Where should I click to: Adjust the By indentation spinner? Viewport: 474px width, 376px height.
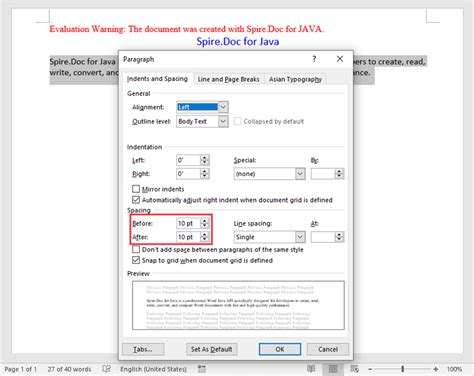click(x=339, y=174)
